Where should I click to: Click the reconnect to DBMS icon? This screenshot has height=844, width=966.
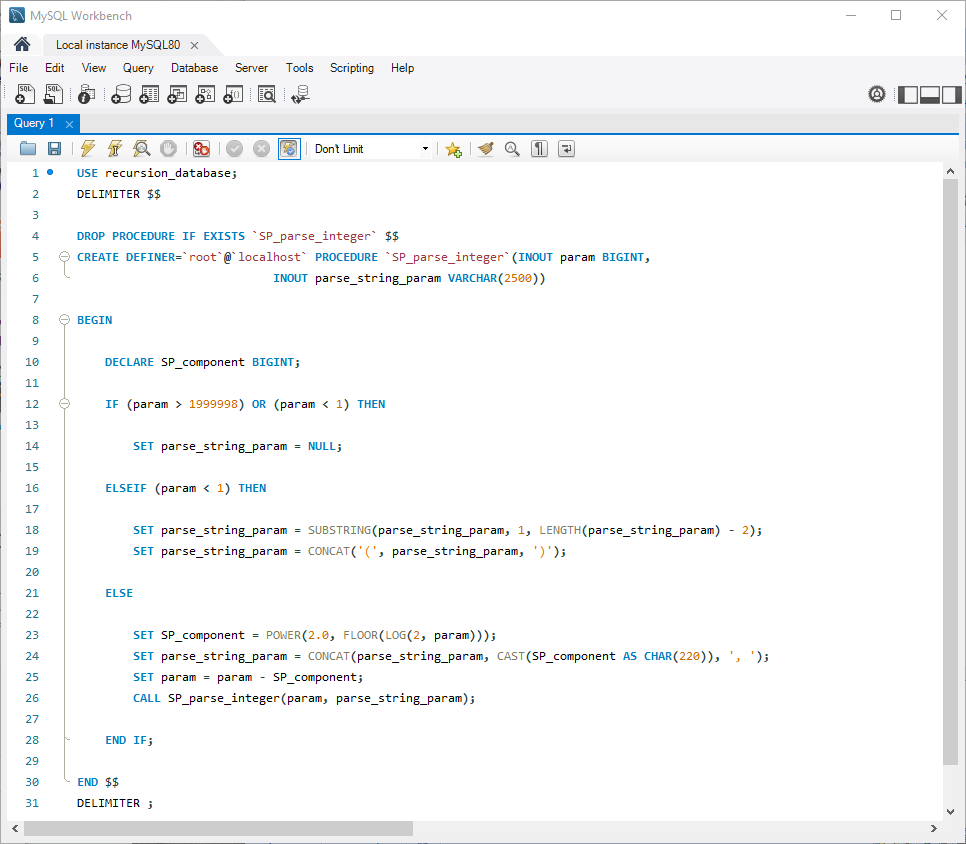click(x=299, y=95)
